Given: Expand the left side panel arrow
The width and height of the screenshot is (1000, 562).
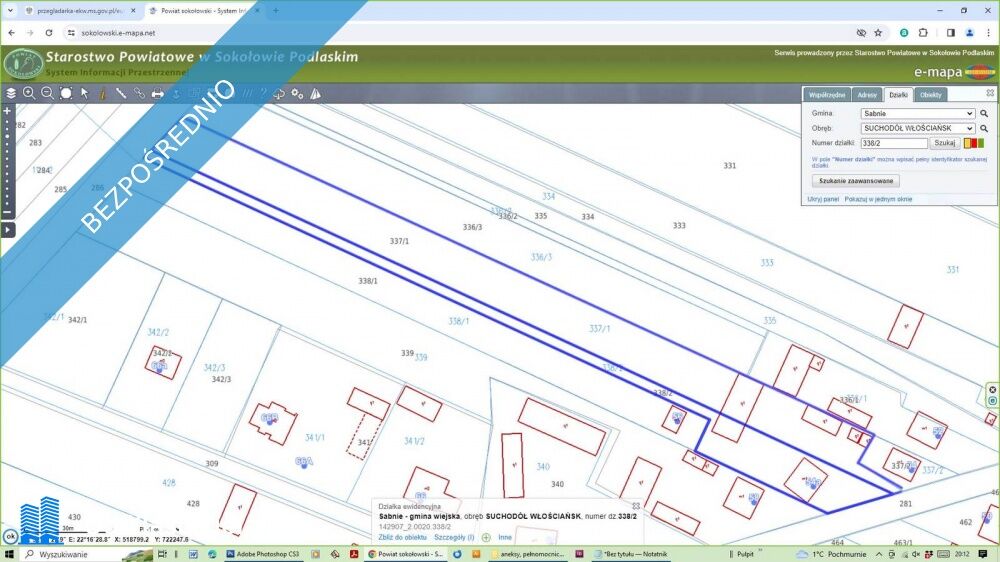Looking at the screenshot, I should 8,229.
